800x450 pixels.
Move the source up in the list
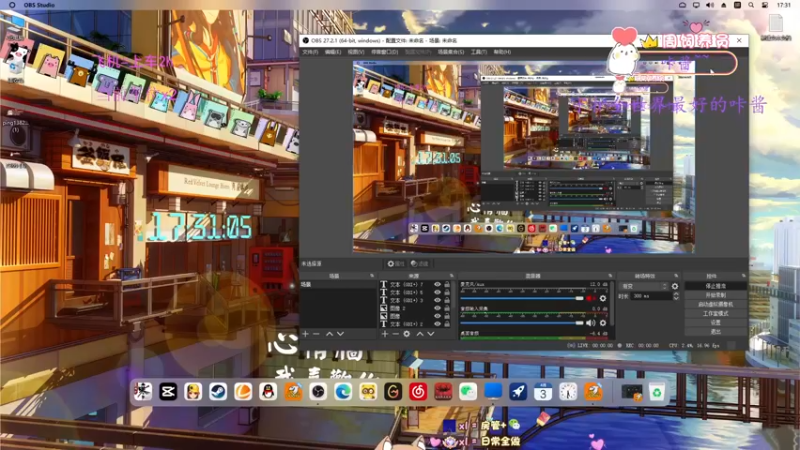tap(420, 334)
